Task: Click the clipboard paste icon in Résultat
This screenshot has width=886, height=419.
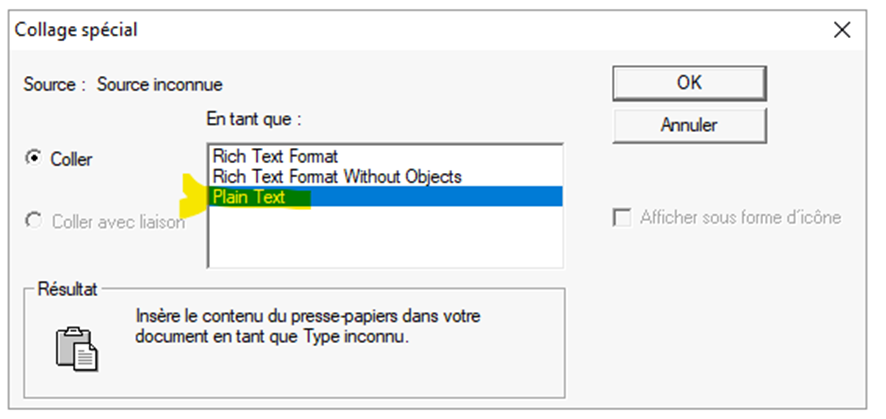Action: (x=75, y=348)
